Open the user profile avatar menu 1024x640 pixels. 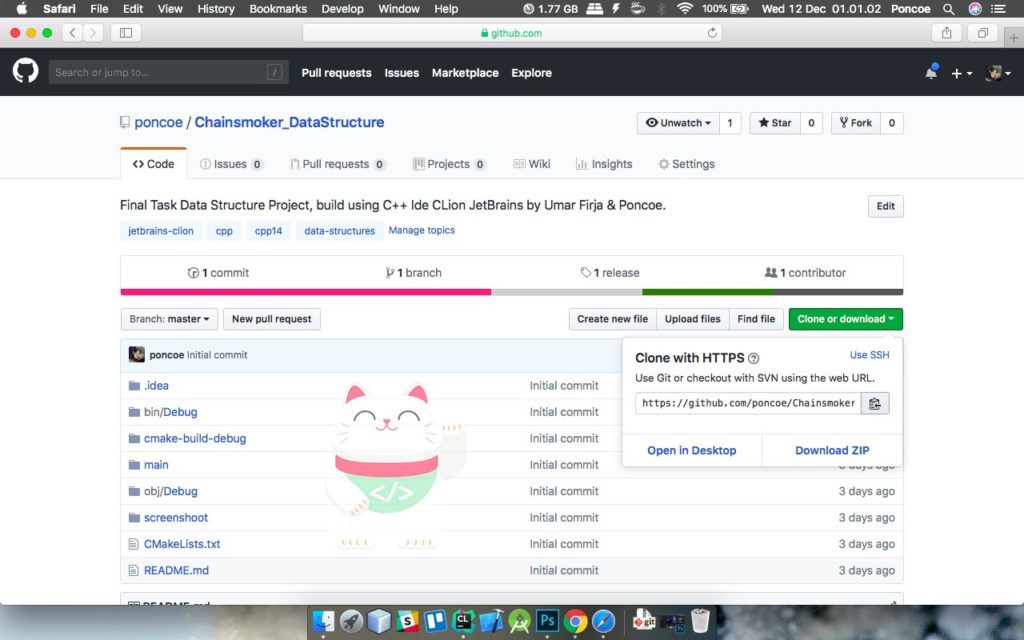[998, 73]
